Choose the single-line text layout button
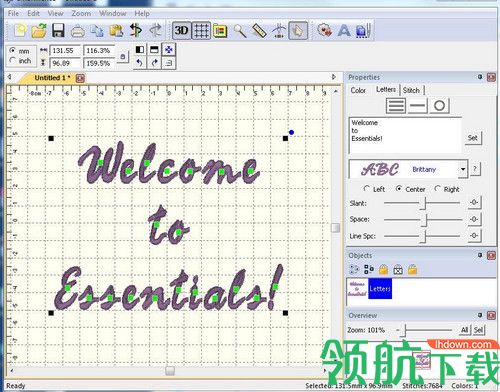This screenshot has height=392, width=500. click(418, 106)
